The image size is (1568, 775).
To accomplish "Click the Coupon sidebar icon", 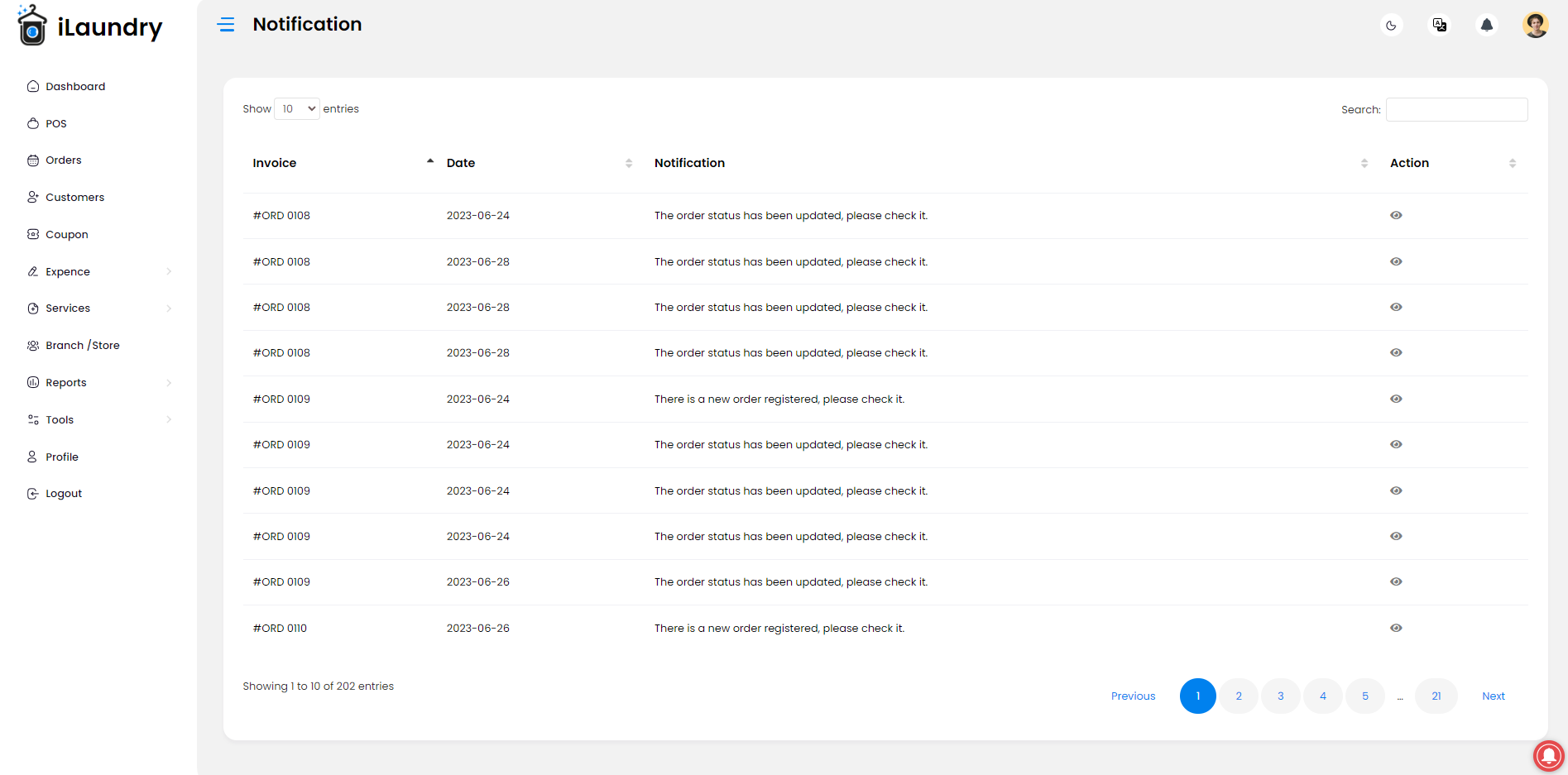I will point(33,234).
